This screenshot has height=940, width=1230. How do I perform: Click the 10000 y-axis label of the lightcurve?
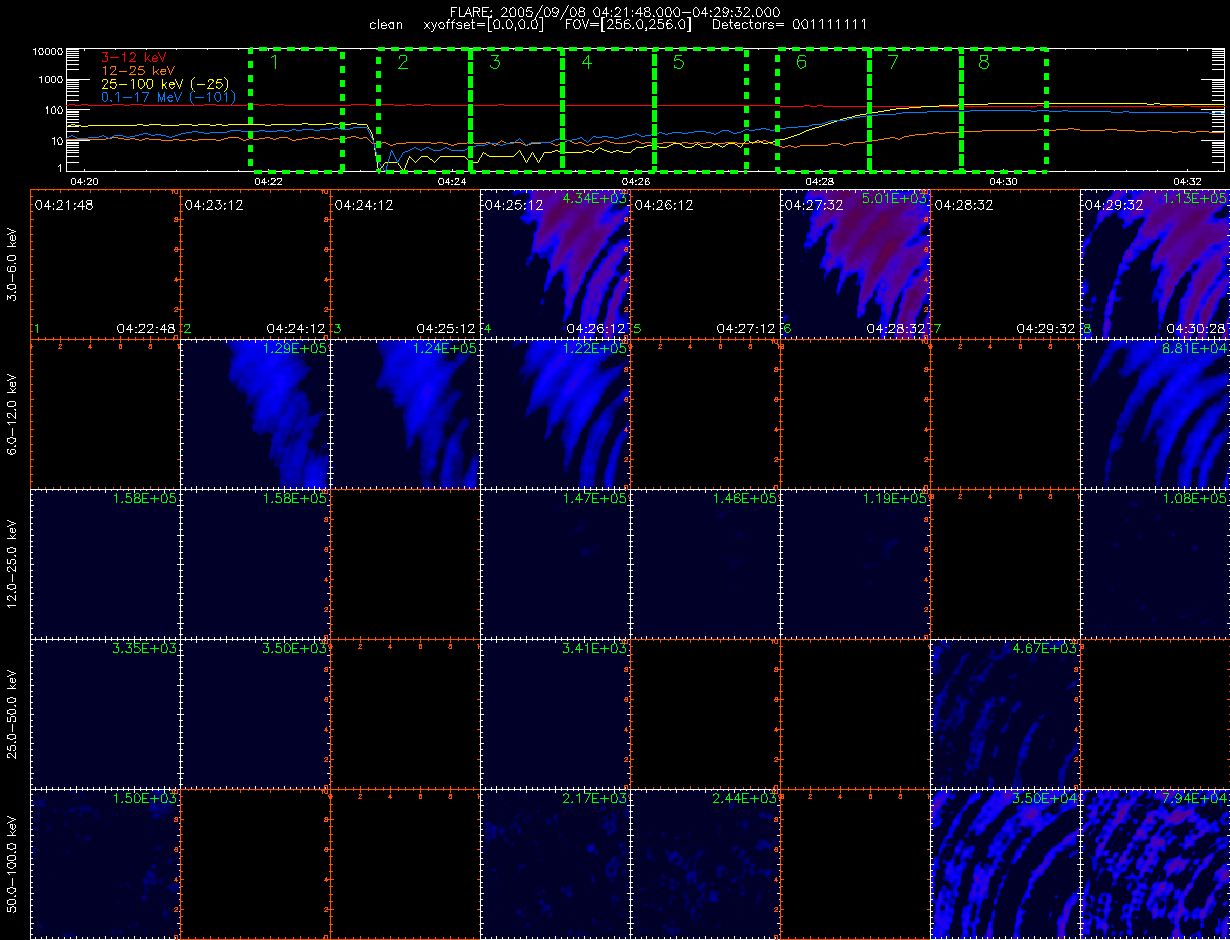click(x=47, y=50)
